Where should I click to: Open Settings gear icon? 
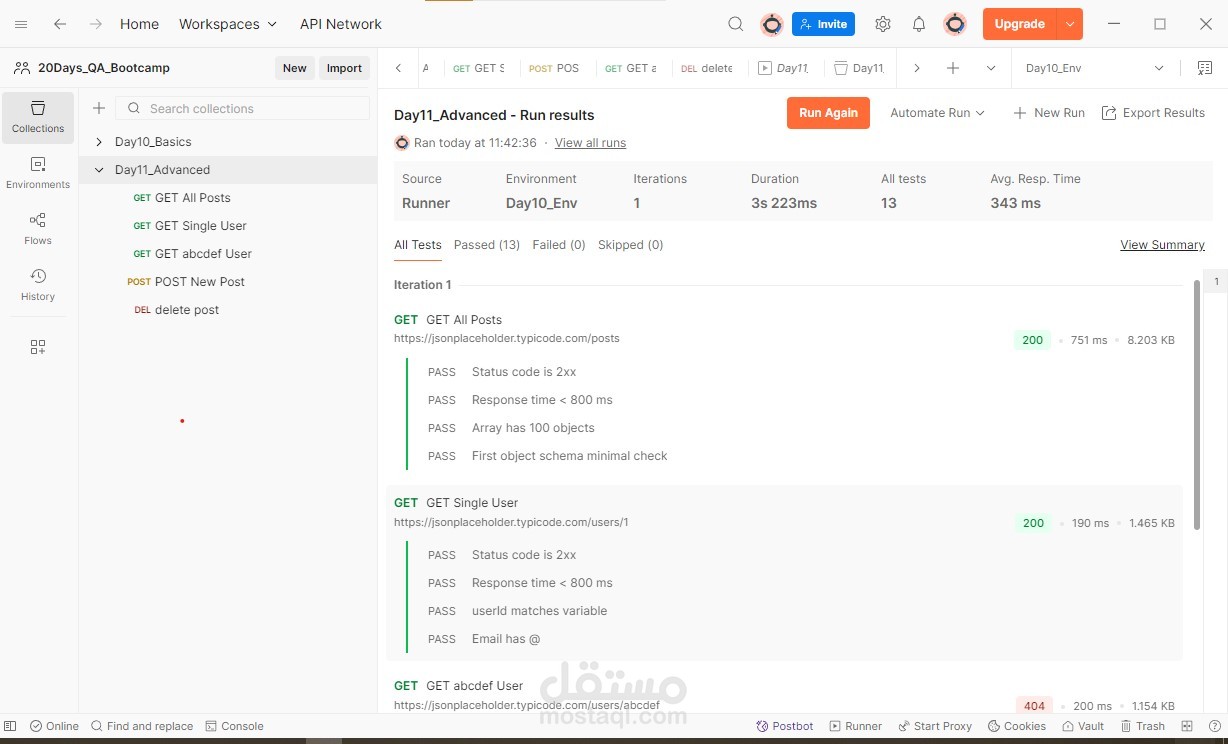click(882, 24)
